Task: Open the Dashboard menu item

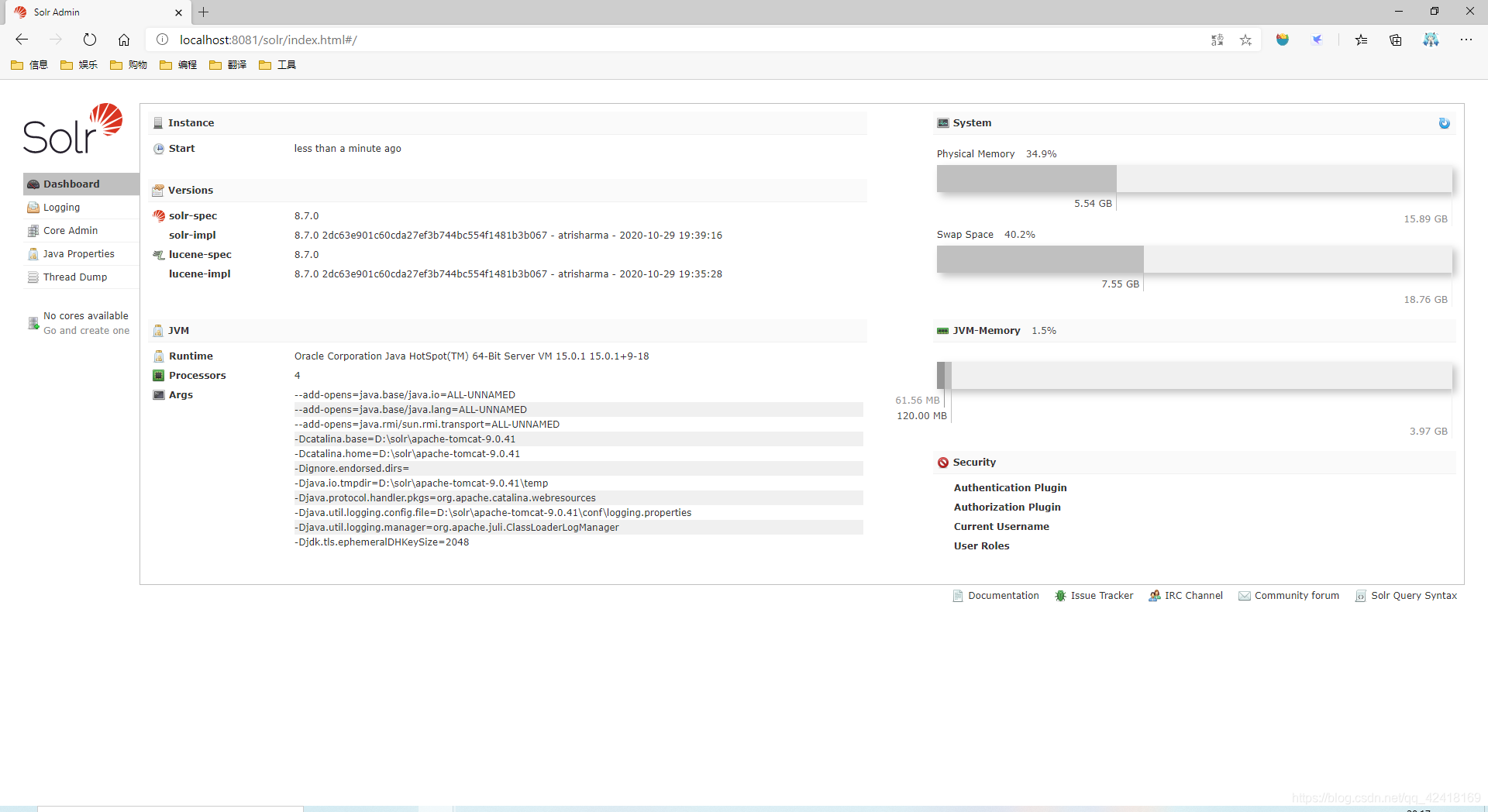Action: (81, 184)
